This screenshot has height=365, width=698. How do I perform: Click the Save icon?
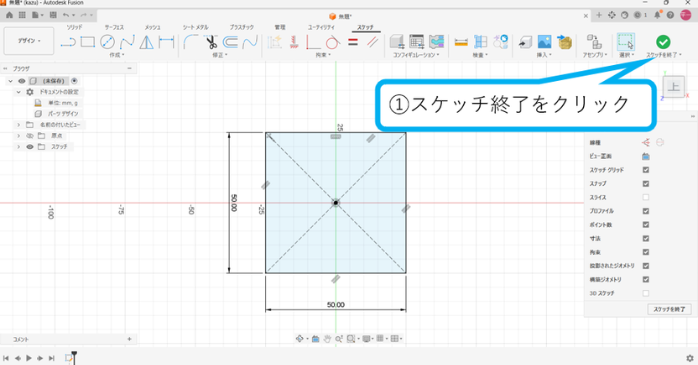53,15
